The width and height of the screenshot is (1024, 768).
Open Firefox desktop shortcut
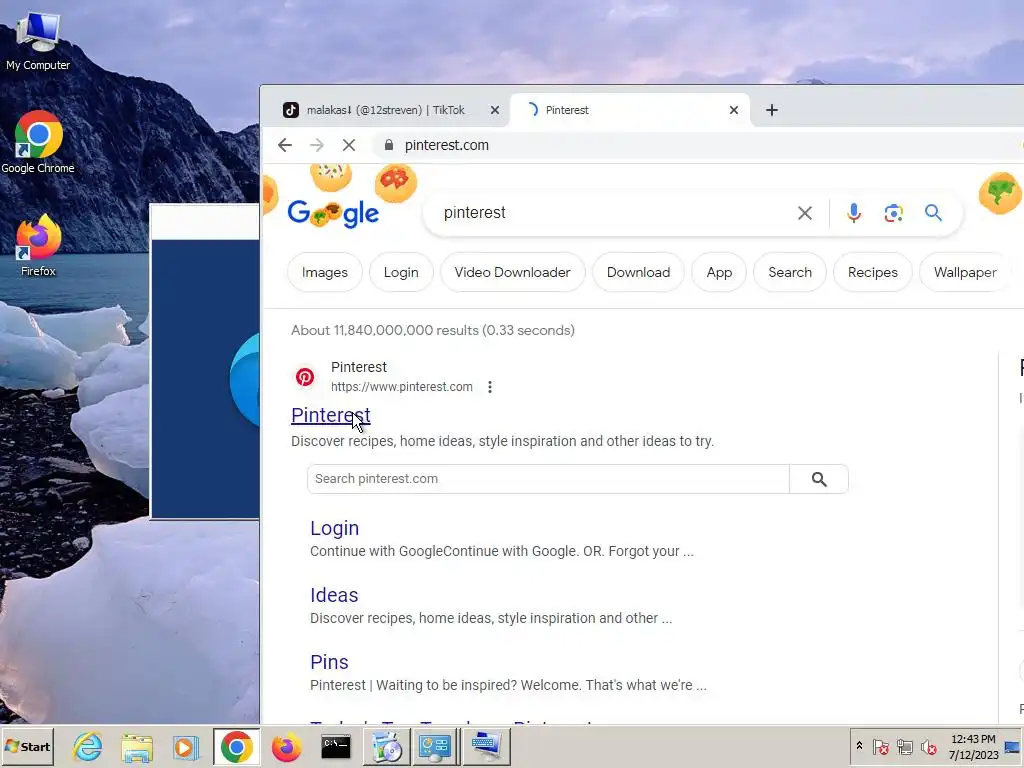pos(38,246)
